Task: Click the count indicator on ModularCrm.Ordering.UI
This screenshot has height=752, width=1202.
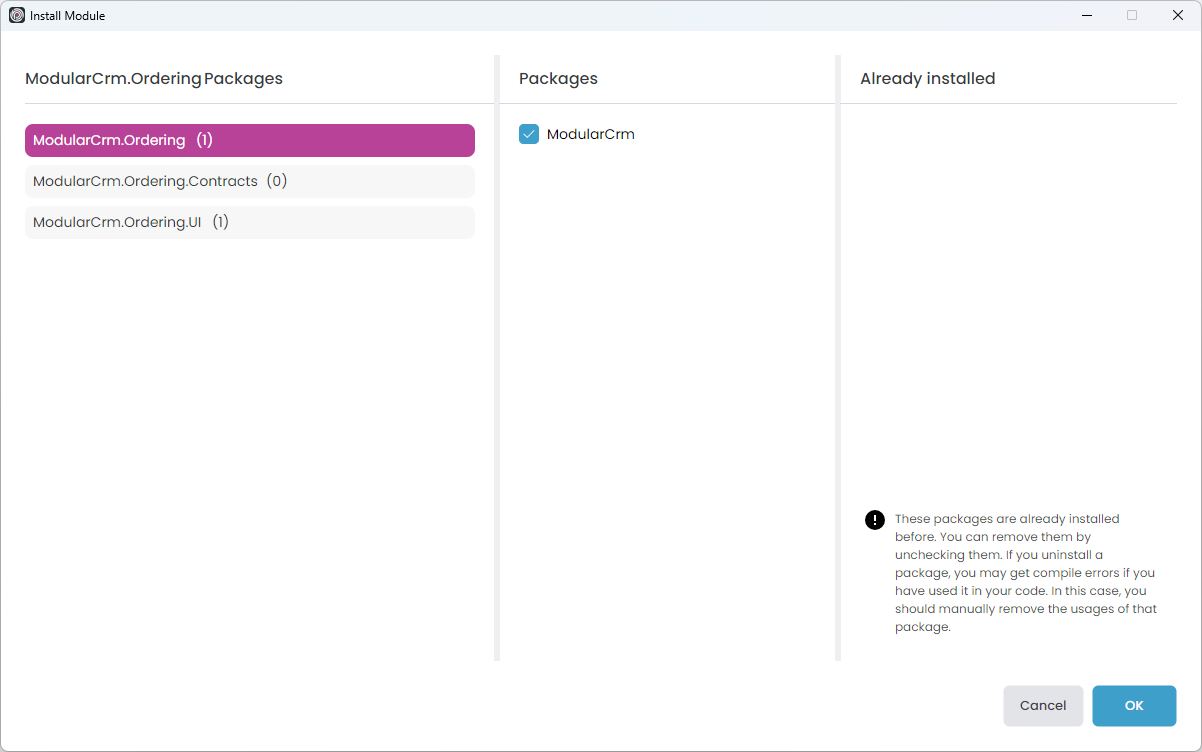Action: (x=220, y=221)
